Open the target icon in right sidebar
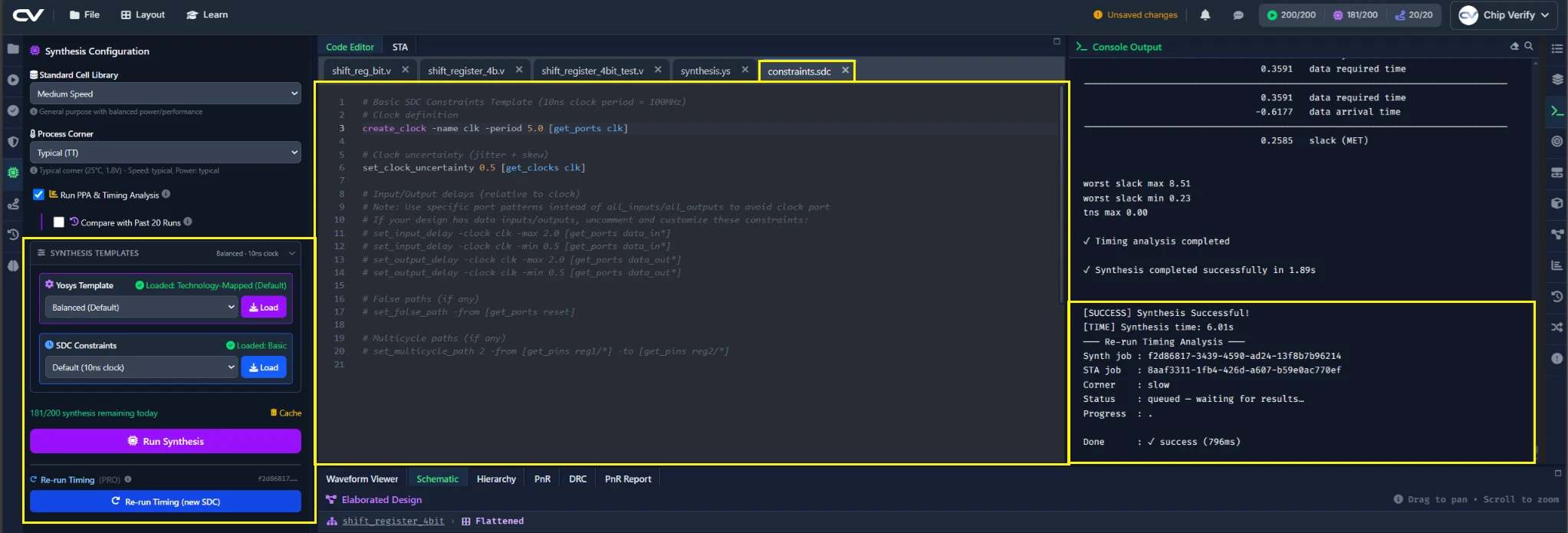 point(1556,141)
